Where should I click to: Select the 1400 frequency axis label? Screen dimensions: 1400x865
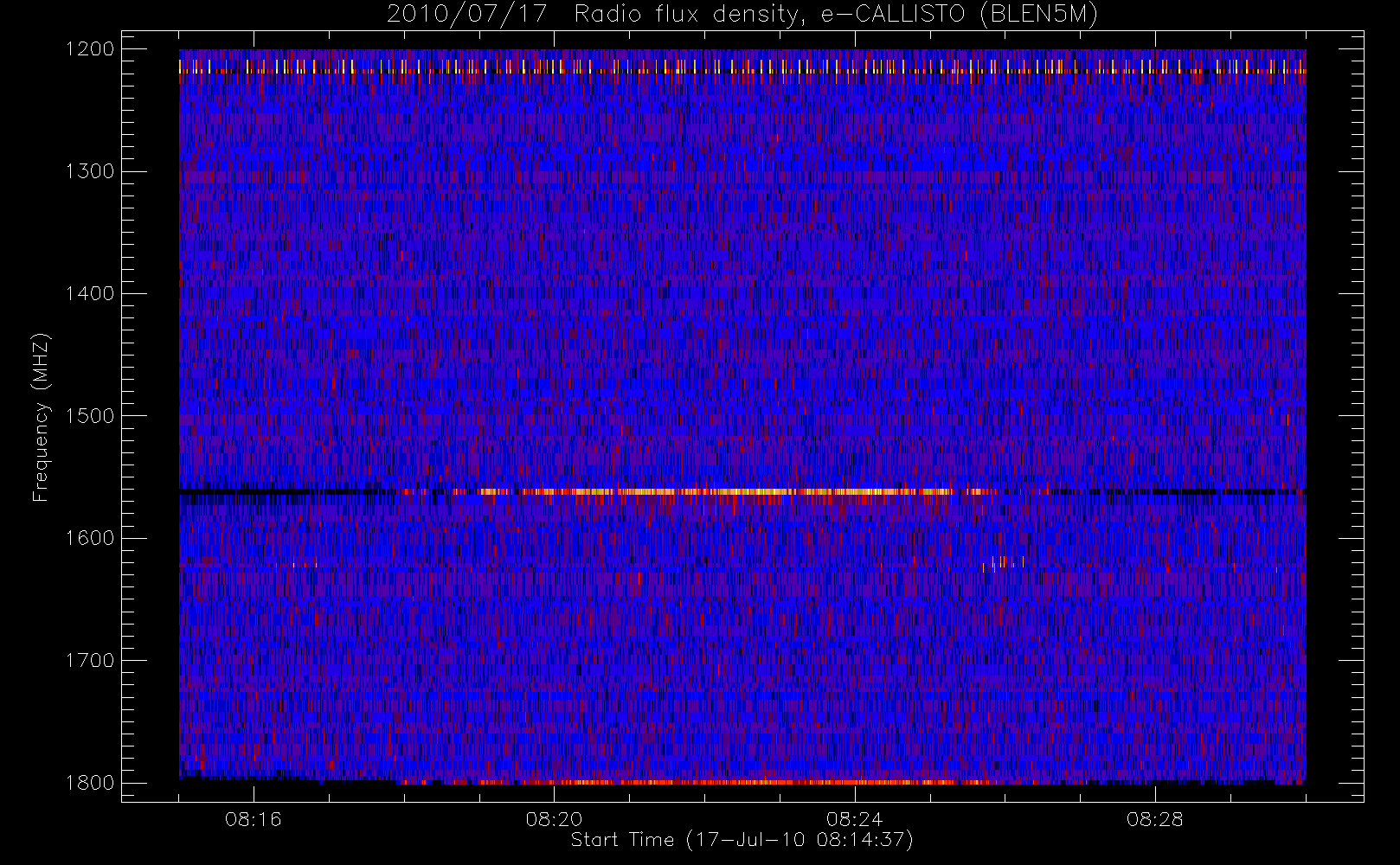pos(90,293)
